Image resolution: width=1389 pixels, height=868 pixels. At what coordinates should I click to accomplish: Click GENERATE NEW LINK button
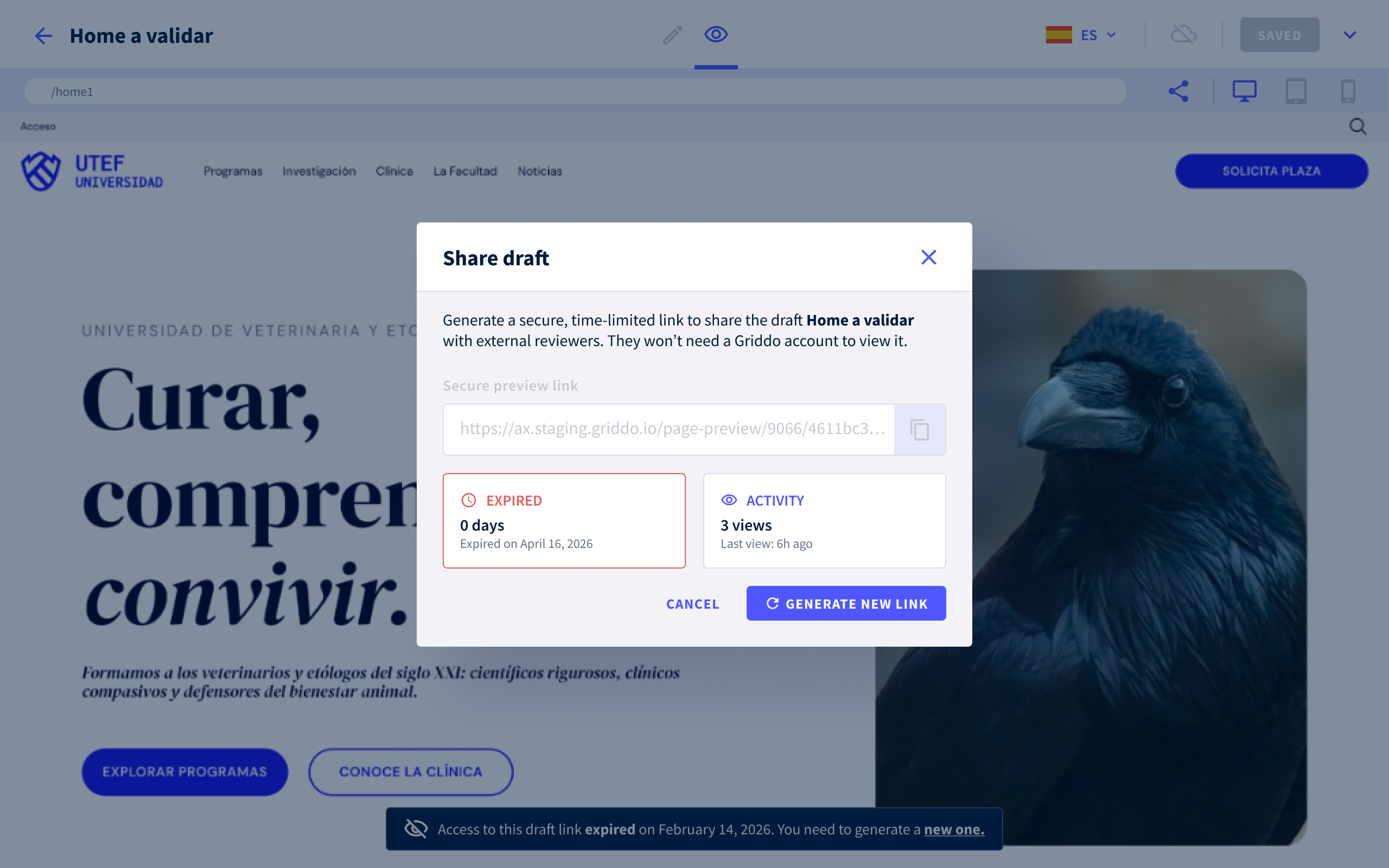pos(846,603)
